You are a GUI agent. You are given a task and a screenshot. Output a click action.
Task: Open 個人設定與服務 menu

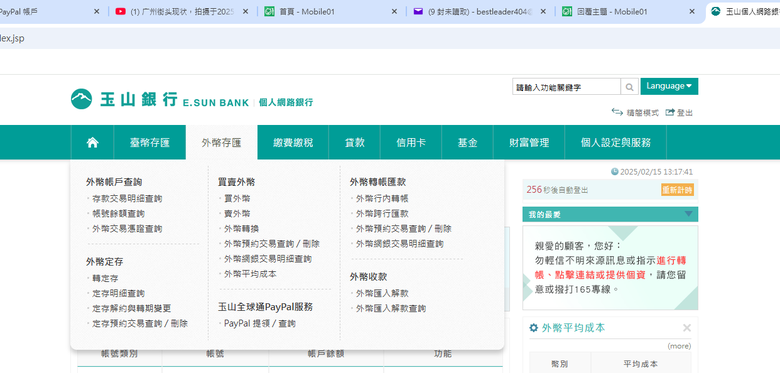[x=615, y=143]
